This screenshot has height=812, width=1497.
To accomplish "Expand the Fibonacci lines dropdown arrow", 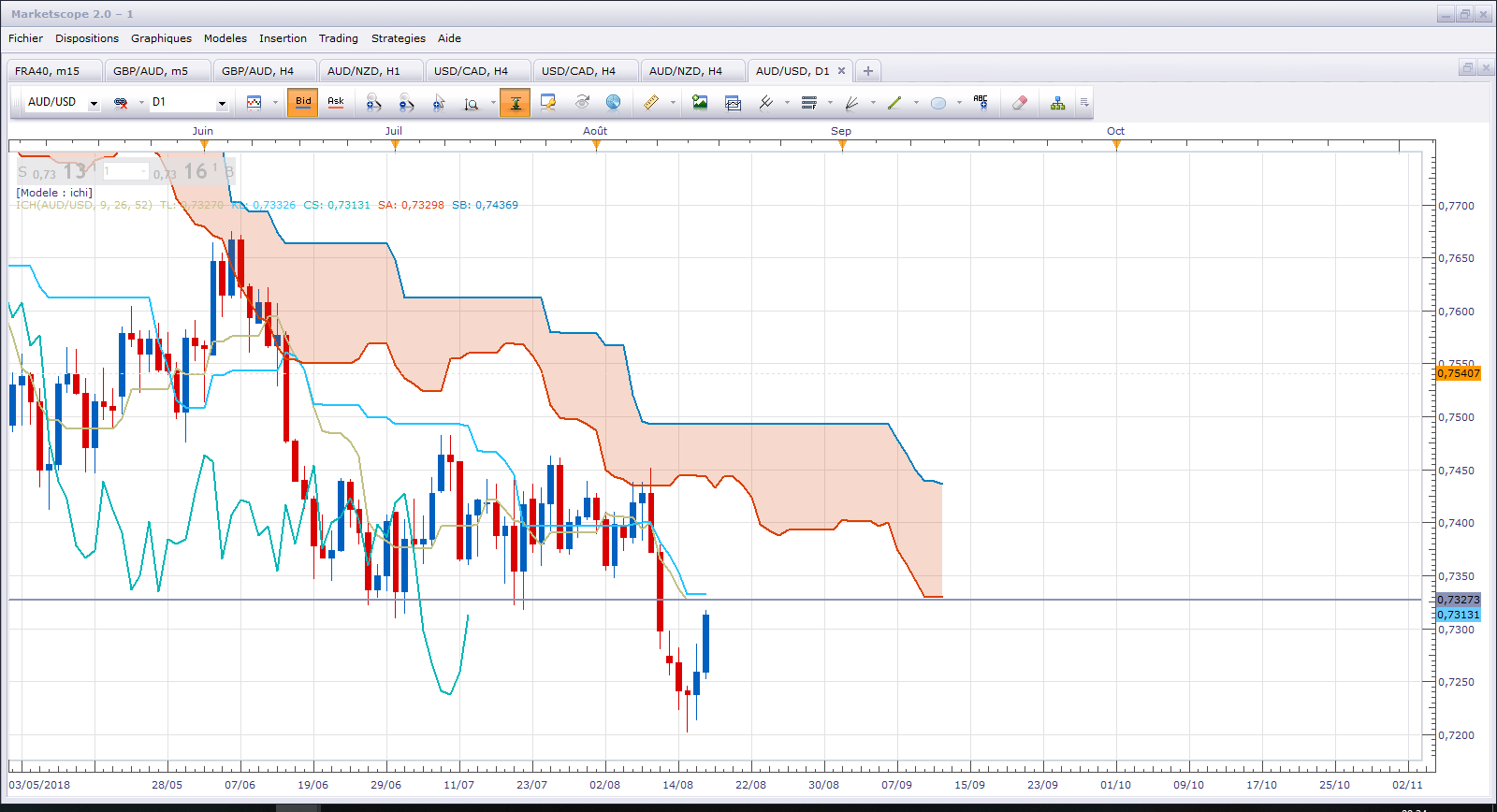I will pyautogui.click(x=830, y=103).
